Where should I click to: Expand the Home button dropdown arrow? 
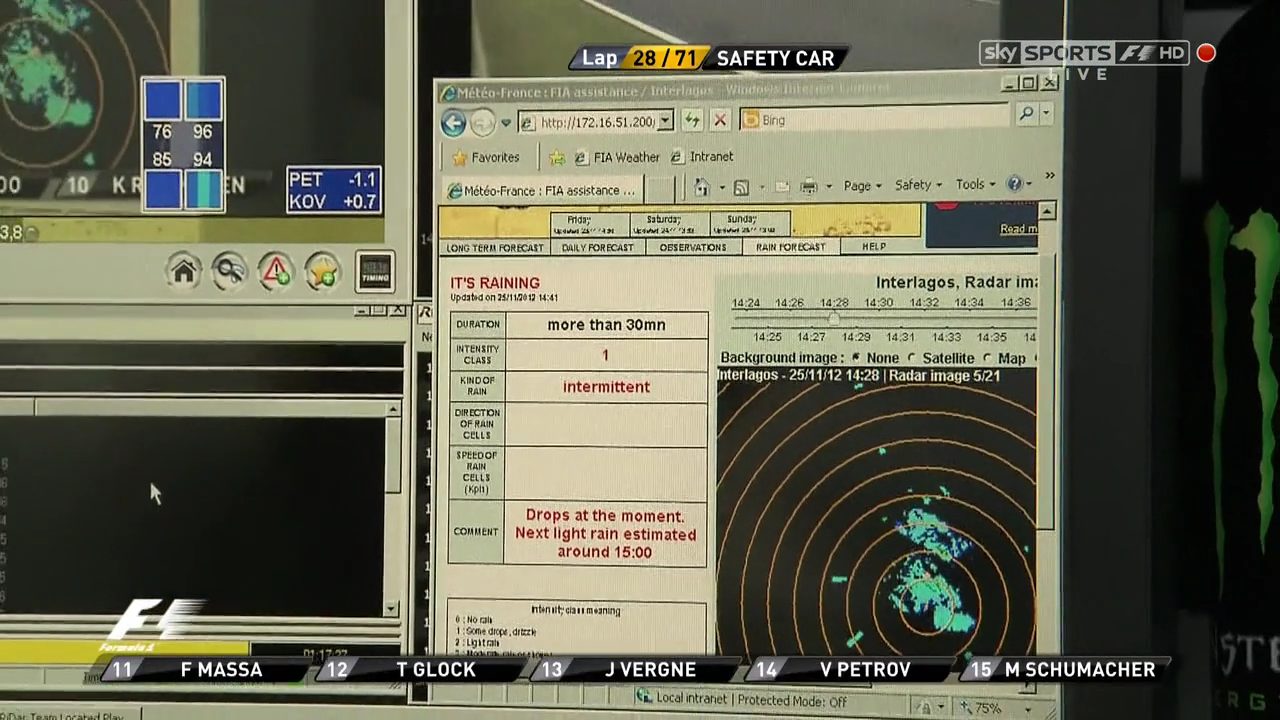[x=720, y=187]
